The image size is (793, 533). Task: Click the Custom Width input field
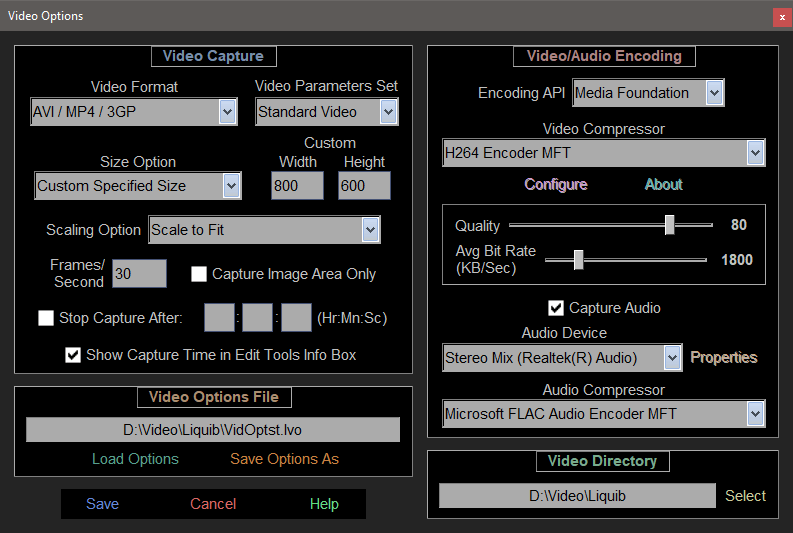[297, 186]
